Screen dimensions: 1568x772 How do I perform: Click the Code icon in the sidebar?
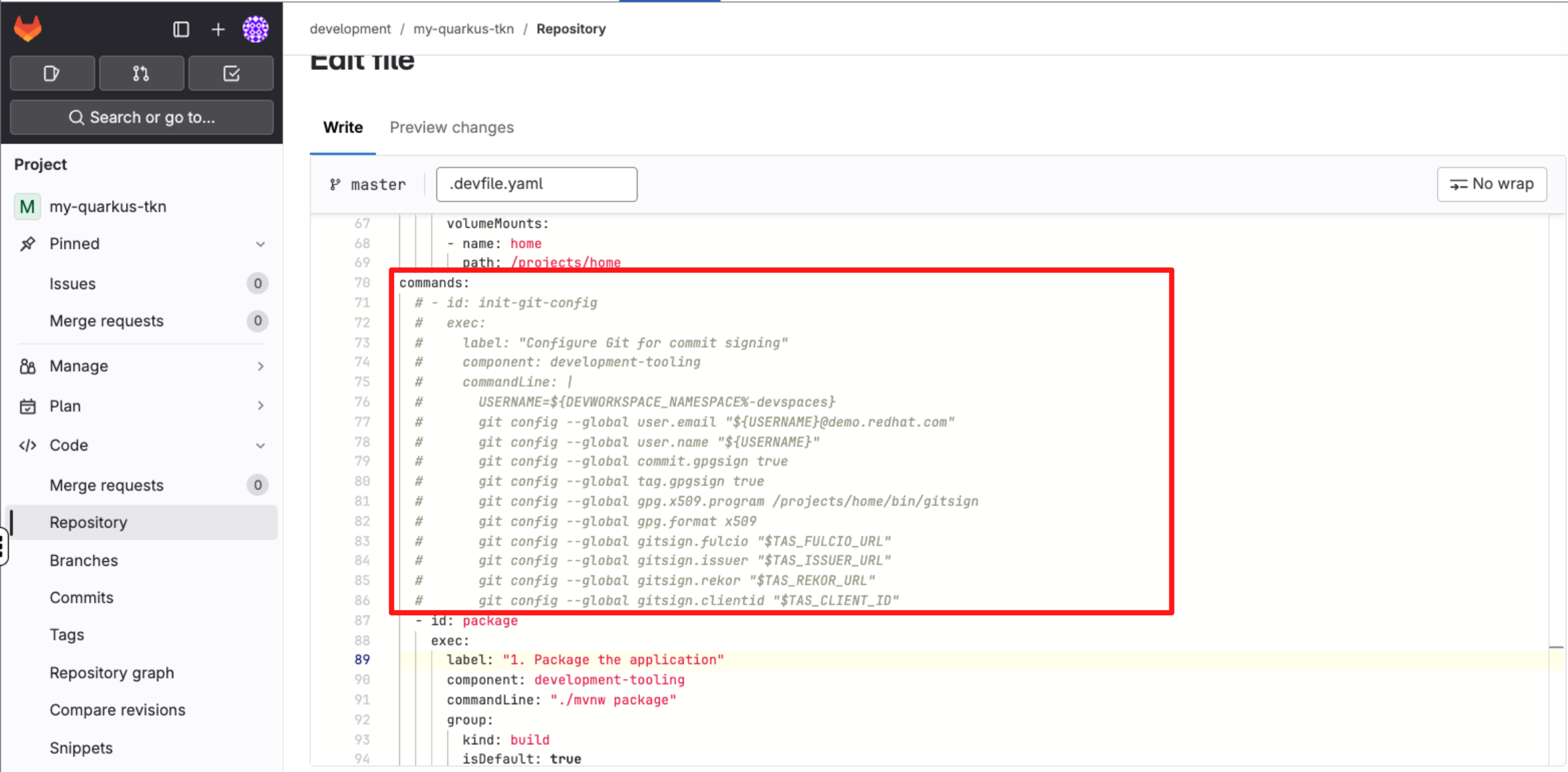coord(27,445)
